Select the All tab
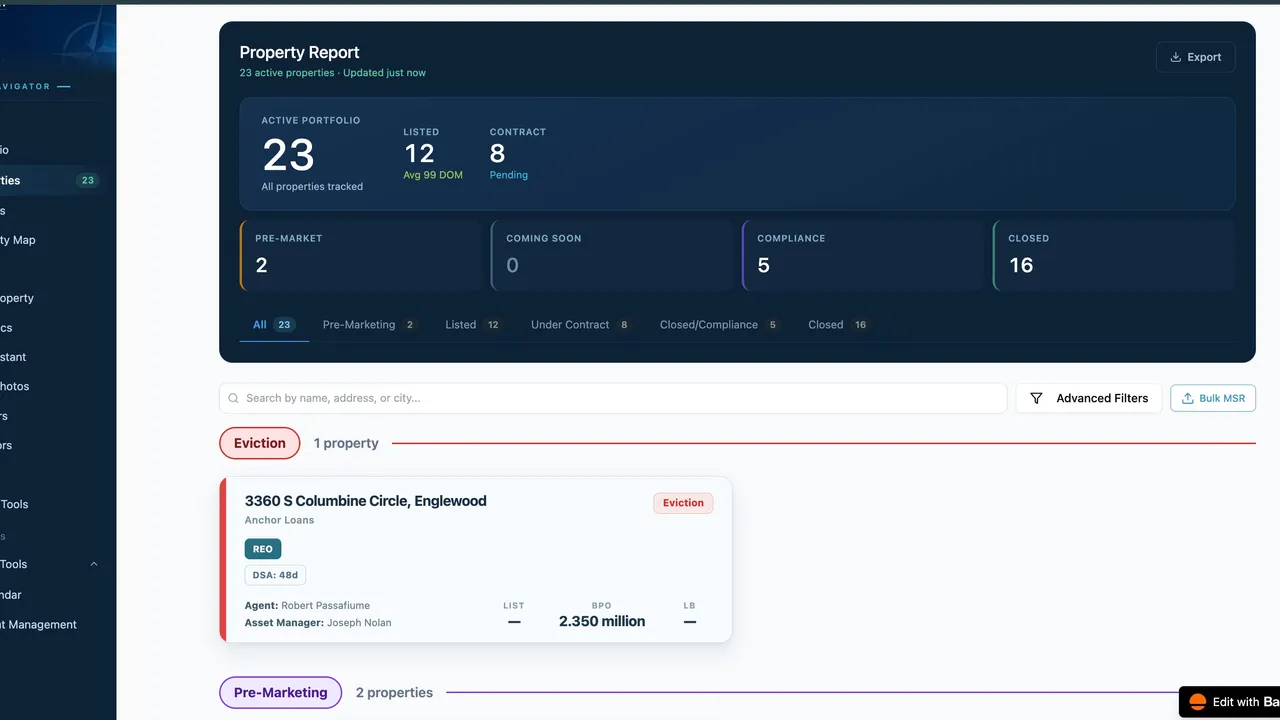The image size is (1280, 720). pos(274,325)
